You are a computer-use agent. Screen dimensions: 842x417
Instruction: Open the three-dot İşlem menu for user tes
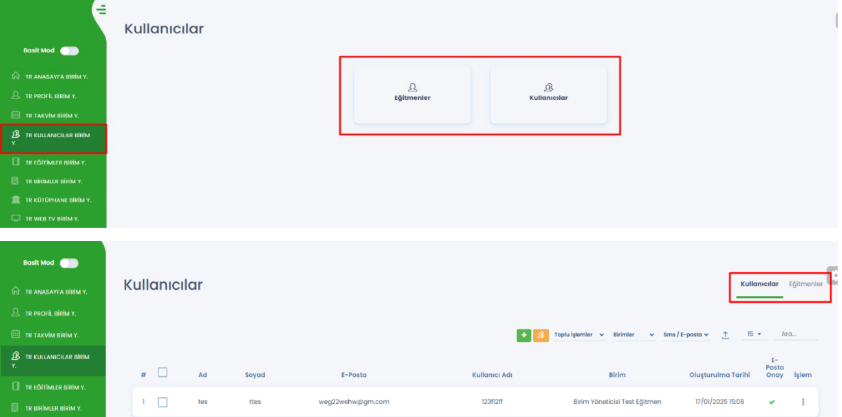(802, 401)
